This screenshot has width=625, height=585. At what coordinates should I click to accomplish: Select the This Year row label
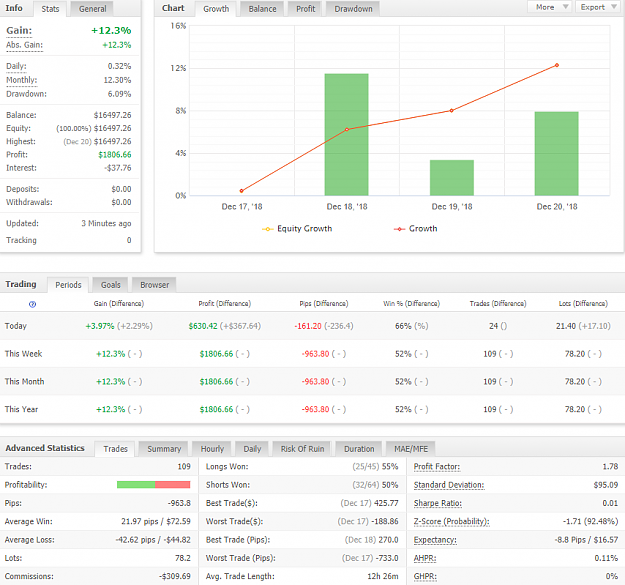[x=22, y=409]
